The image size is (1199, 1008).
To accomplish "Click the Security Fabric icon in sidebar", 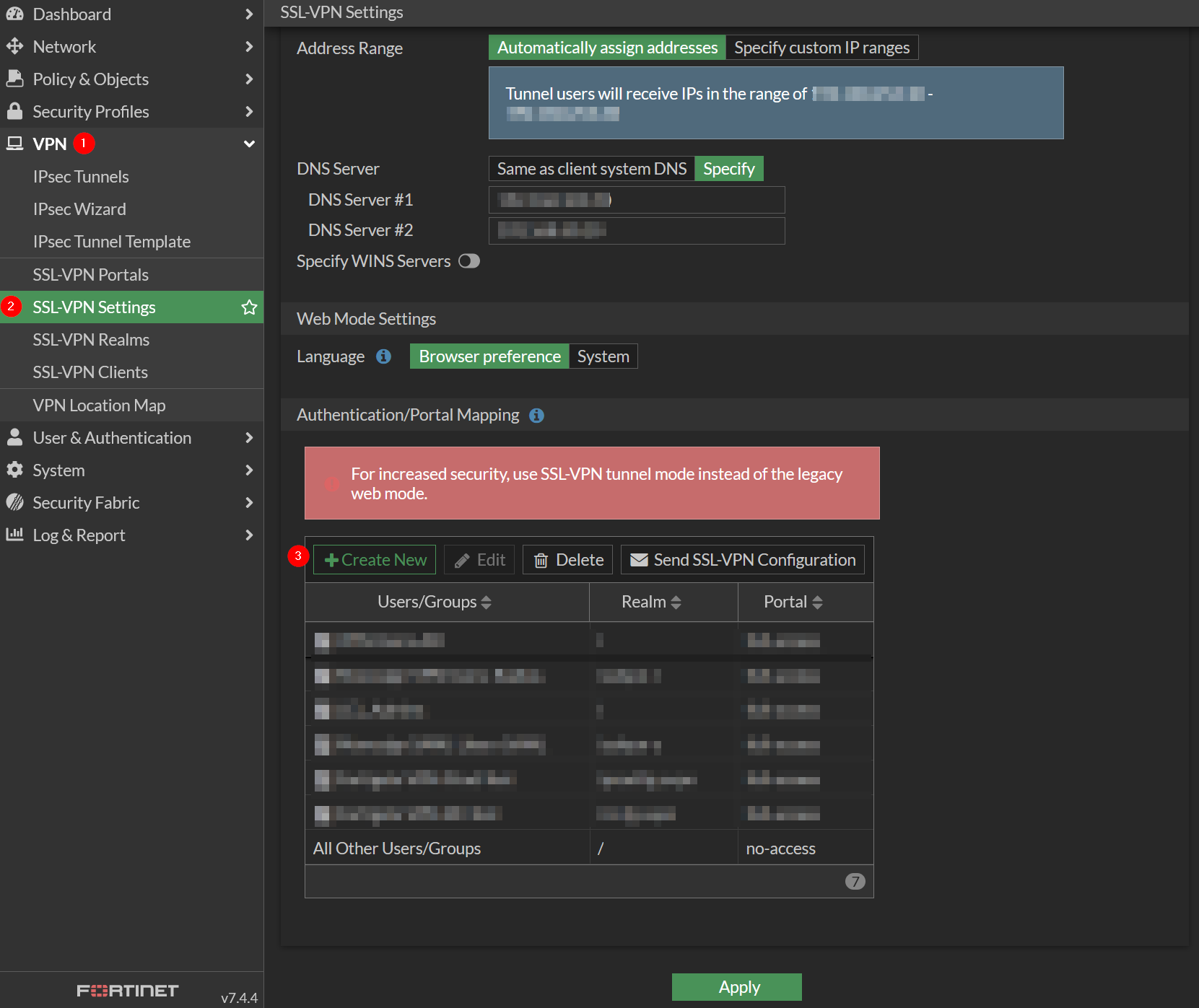I will [14, 502].
